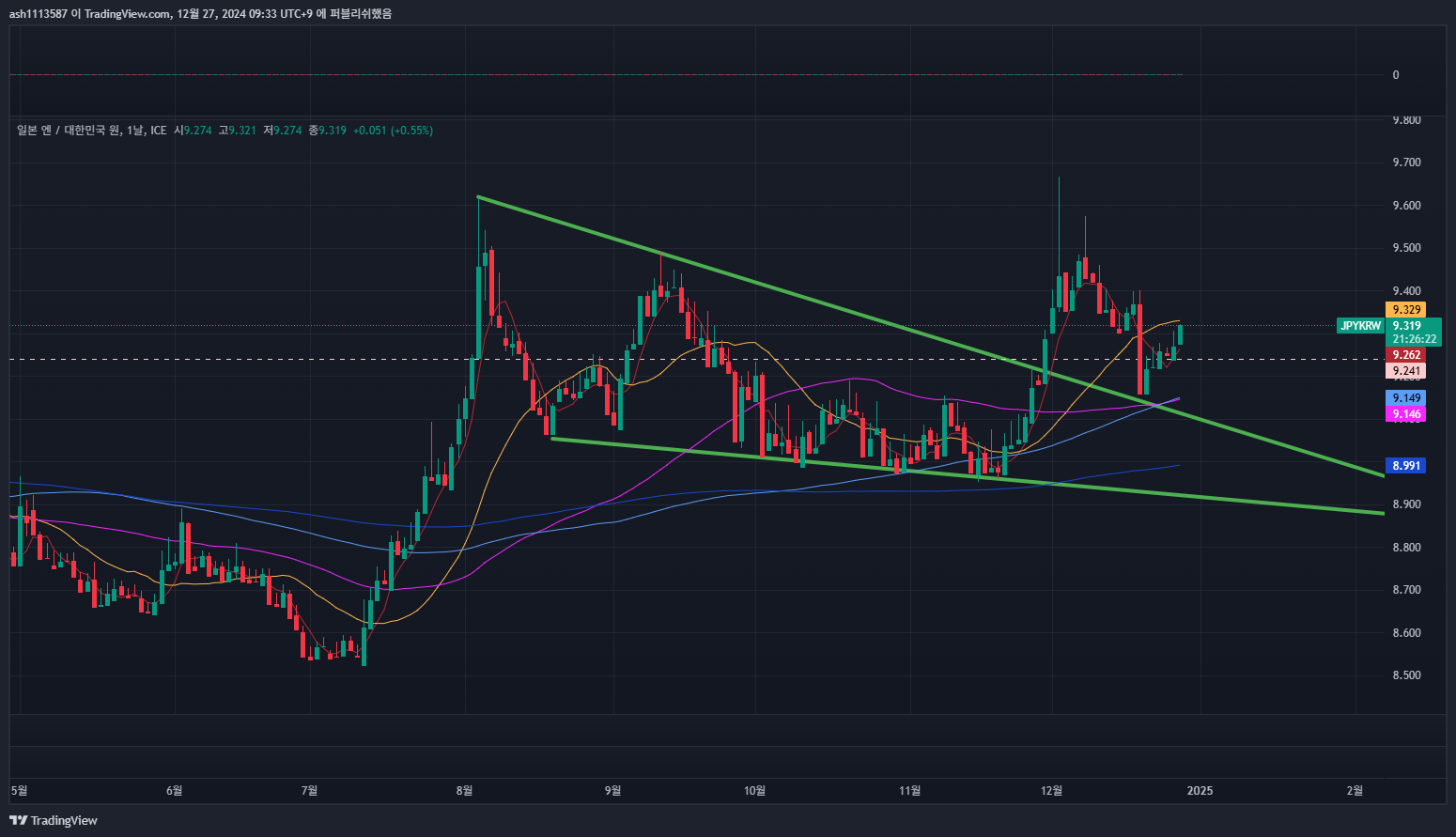Click the red 9.262 price label

click(1405, 355)
